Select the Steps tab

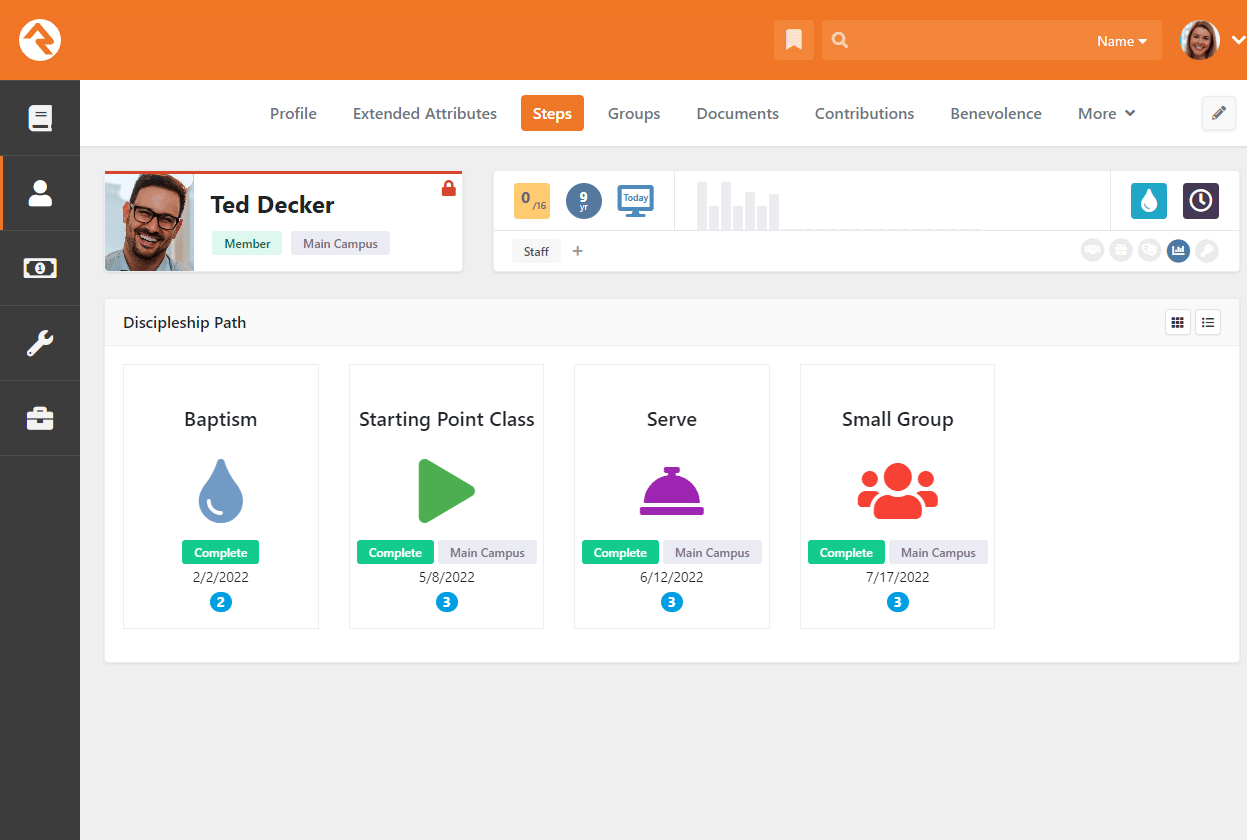point(552,113)
